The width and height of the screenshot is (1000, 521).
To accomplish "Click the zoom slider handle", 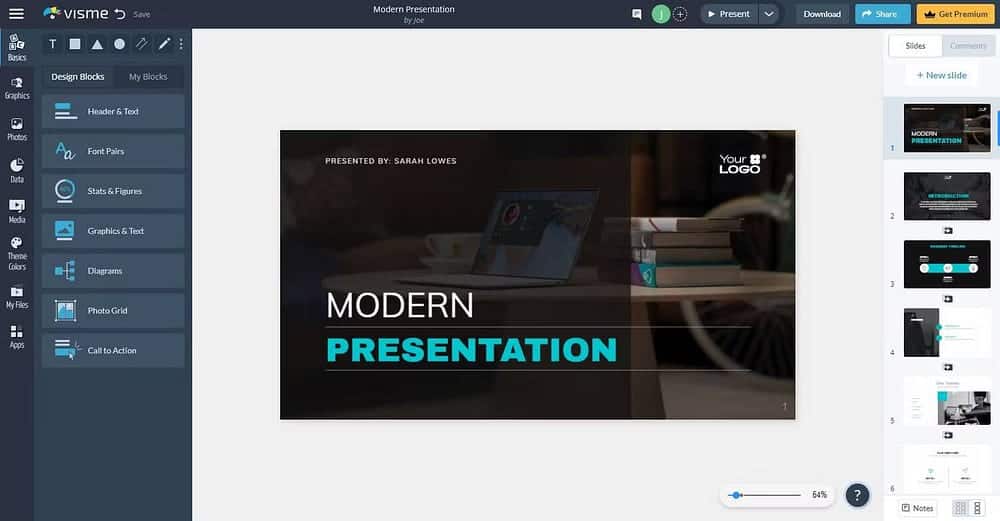I will point(736,495).
